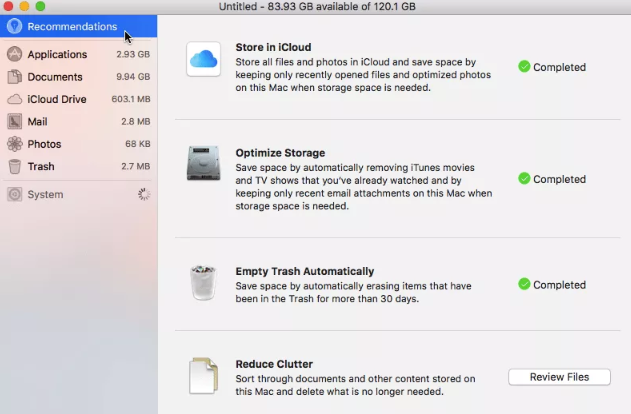Open the Documents category

[78, 76]
